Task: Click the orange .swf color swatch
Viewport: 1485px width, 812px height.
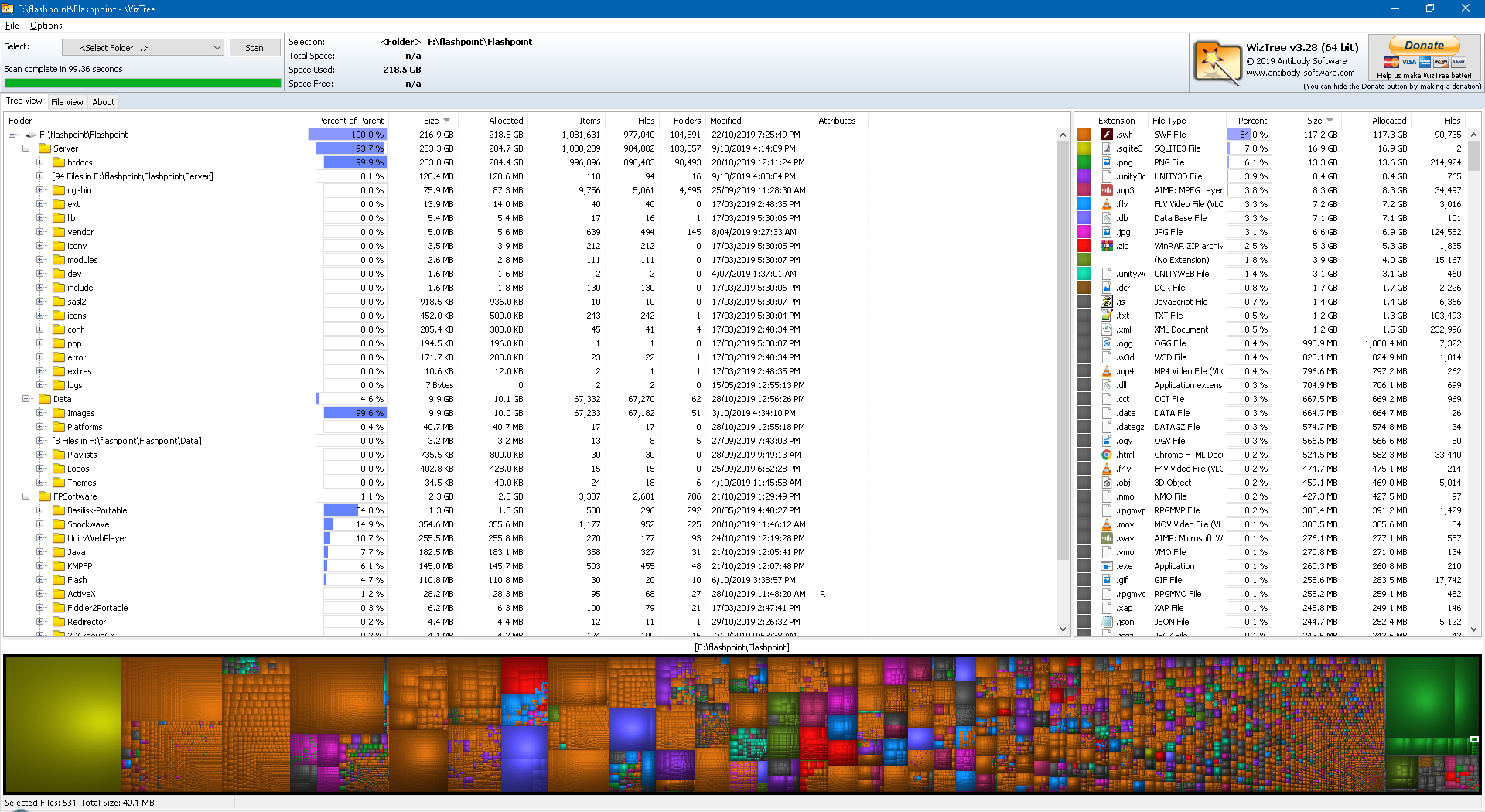Action: [1084, 135]
